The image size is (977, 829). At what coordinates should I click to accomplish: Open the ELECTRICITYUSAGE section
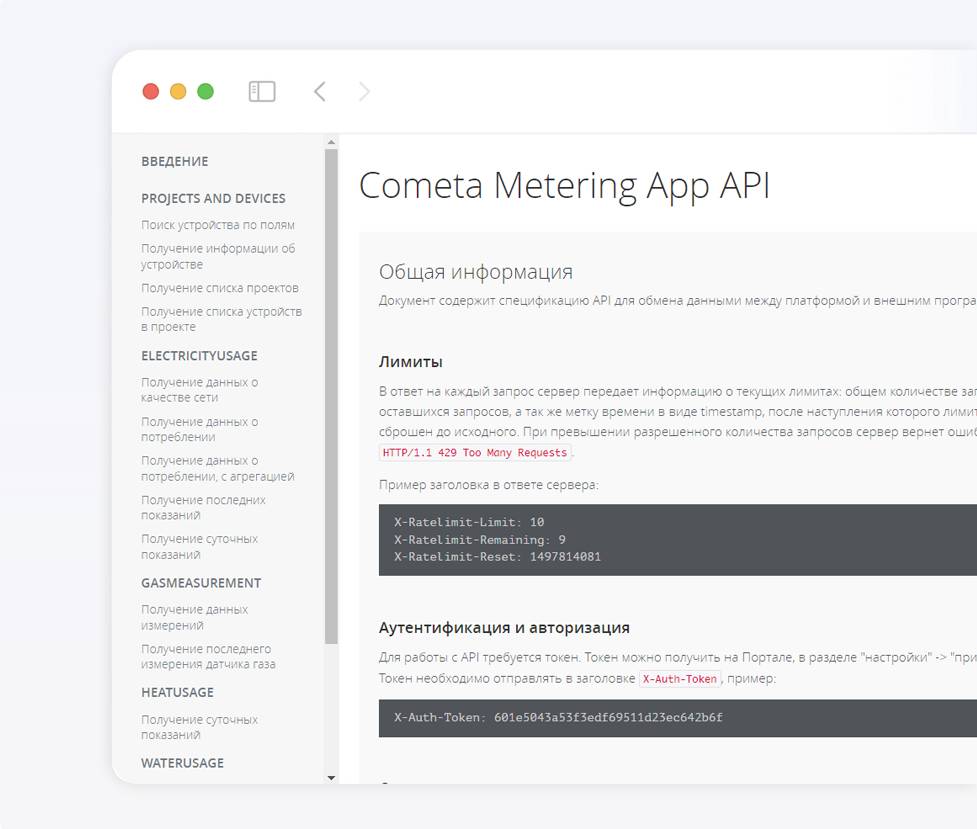click(199, 356)
